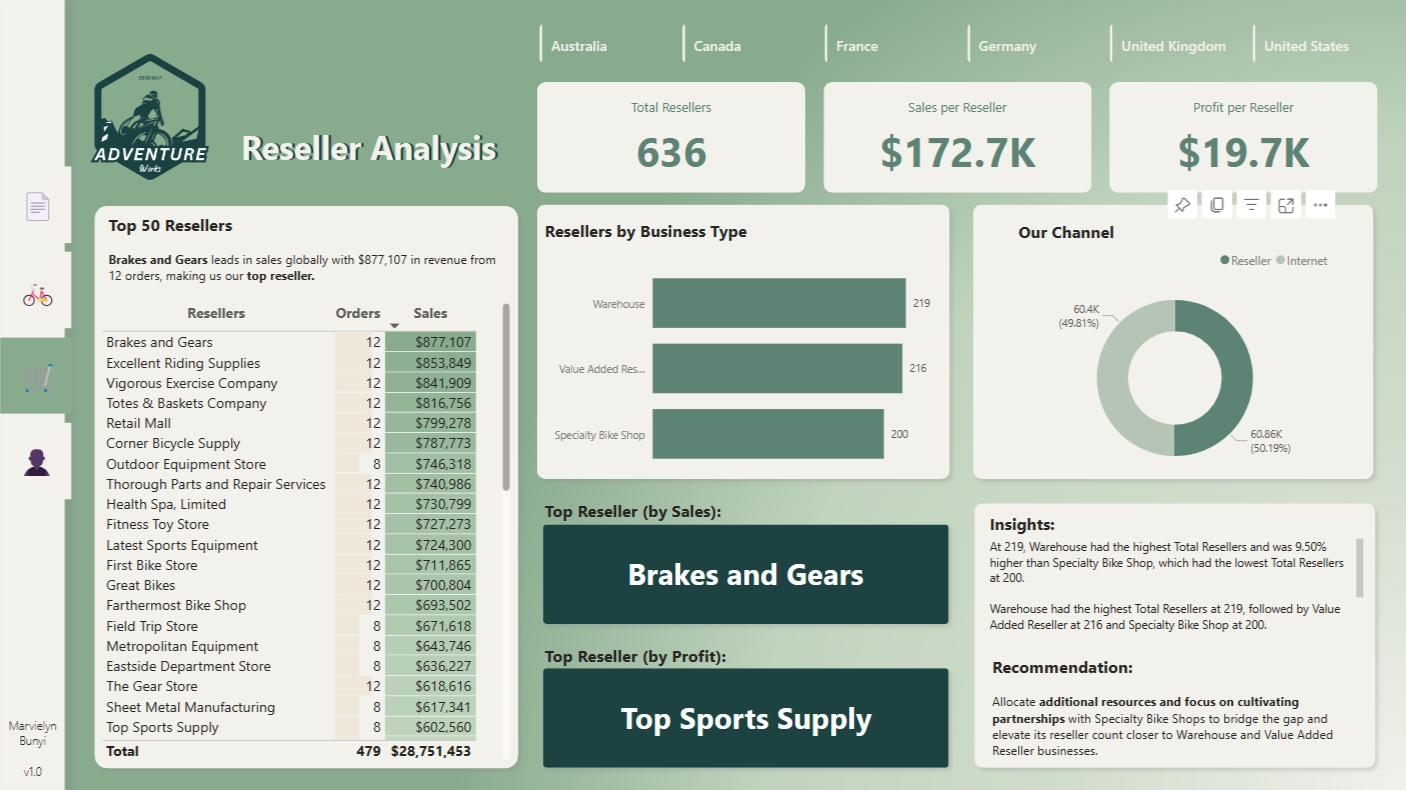
Task: Select the Brakes and Gears table row
Action: 290,342
